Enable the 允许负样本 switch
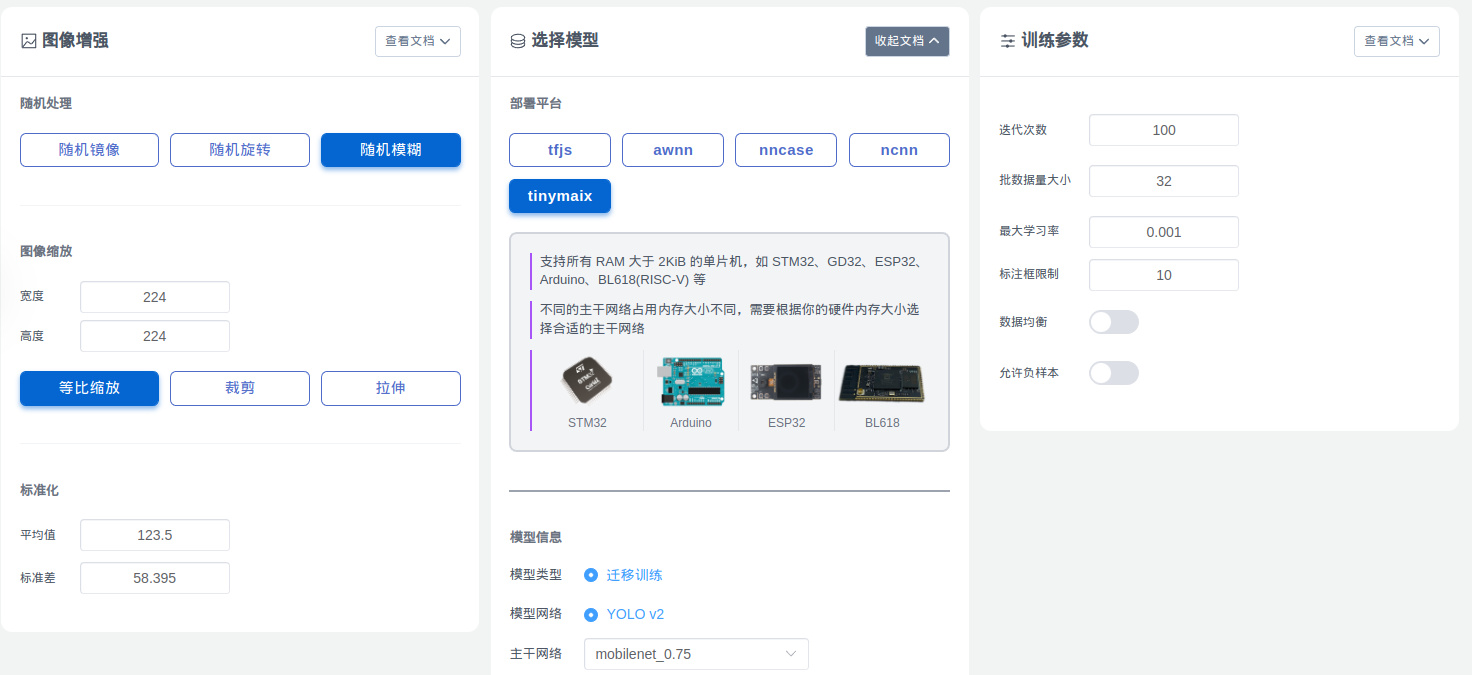Viewport: 1472px width, 675px height. pos(1114,372)
